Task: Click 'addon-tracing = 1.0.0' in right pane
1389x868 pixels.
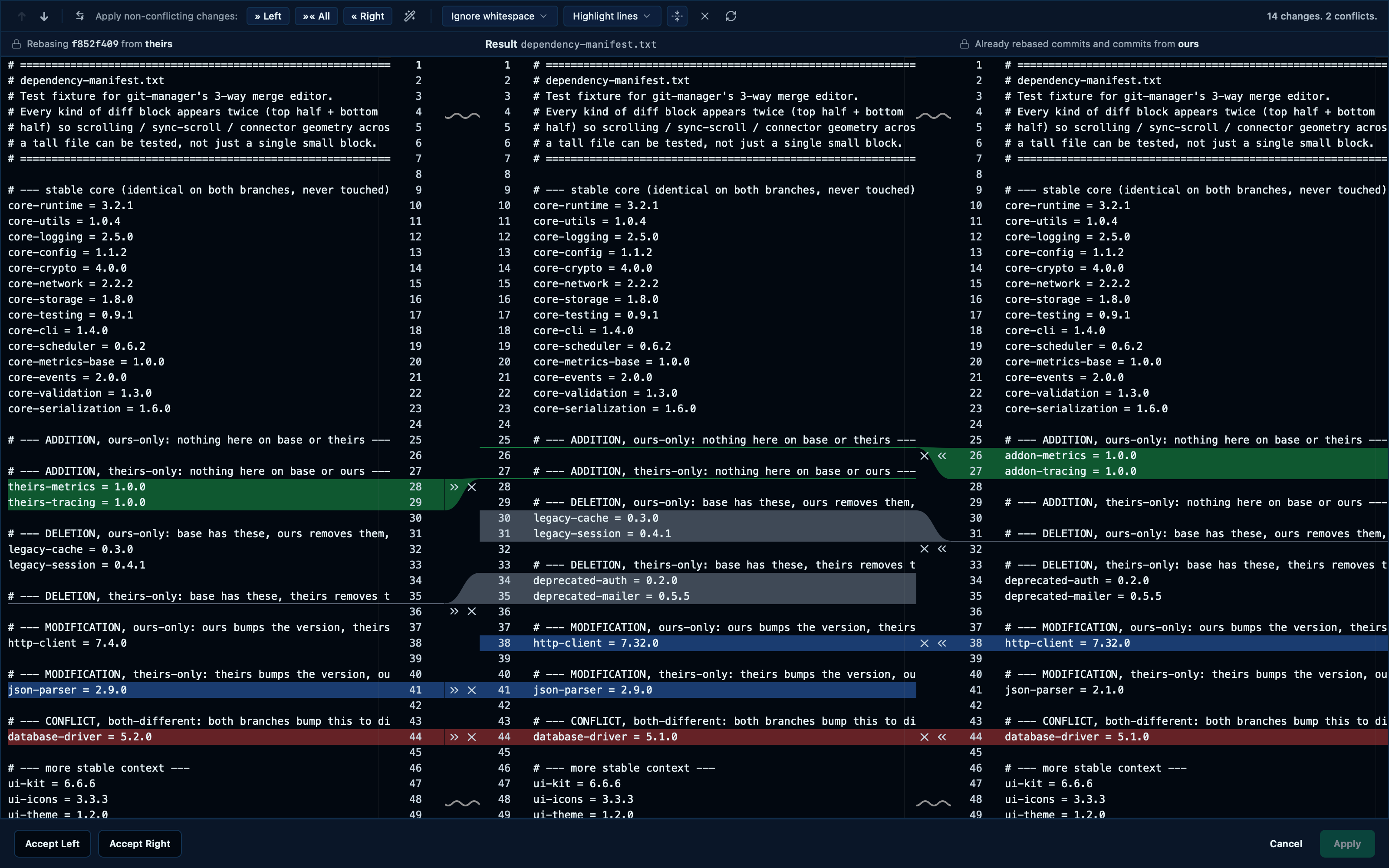Action: click(x=1070, y=471)
